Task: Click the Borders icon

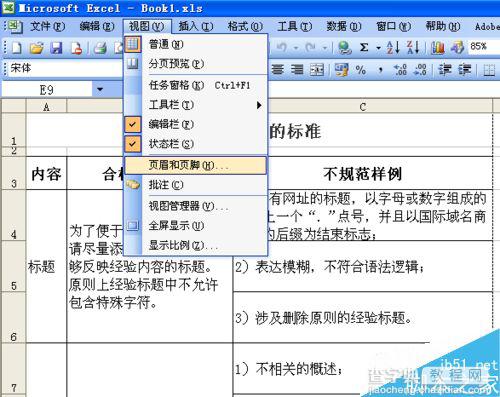Action: [x=489, y=70]
